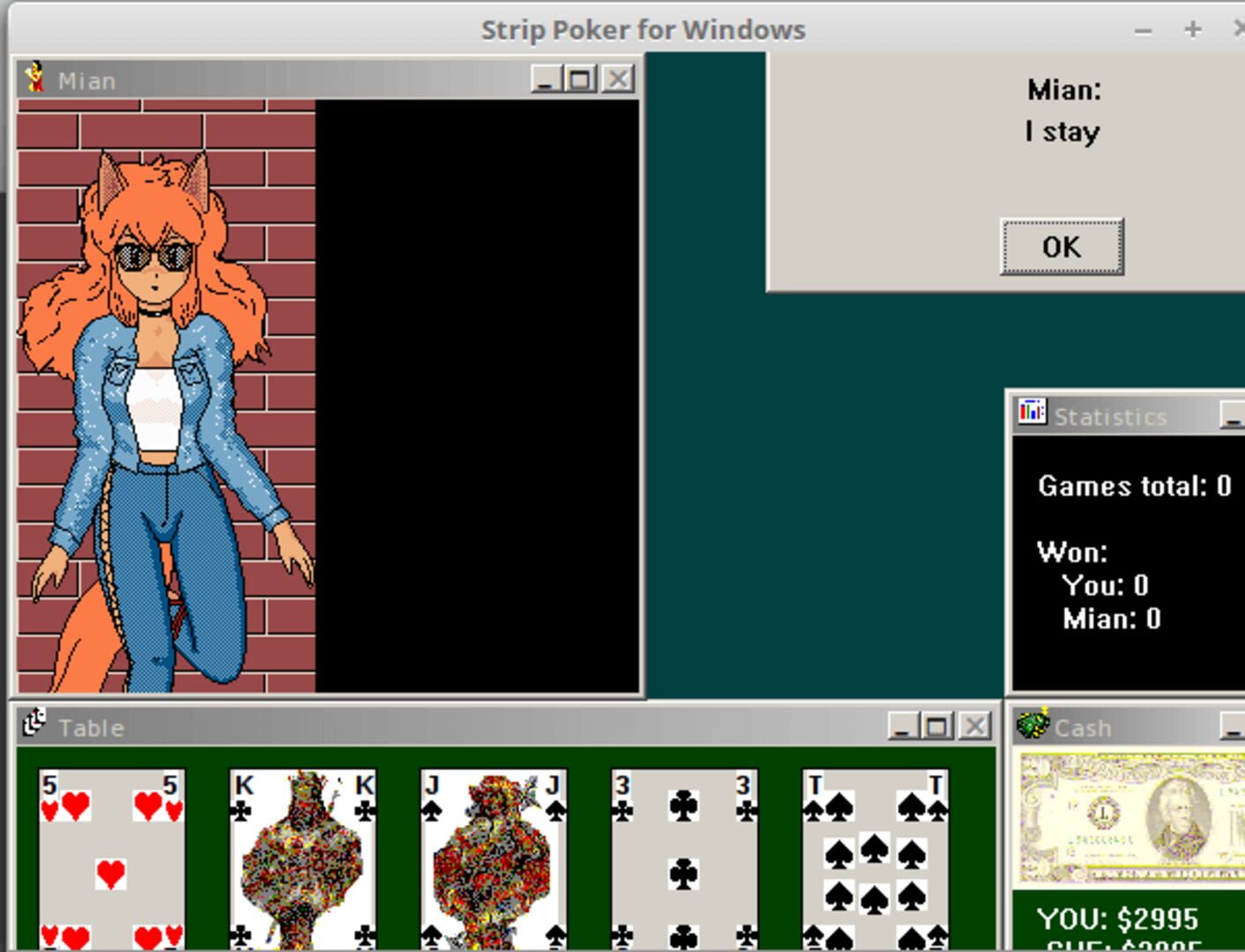Click the Statistics window chart icon
This screenshot has height=952, width=1245.
pos(1031,413)
